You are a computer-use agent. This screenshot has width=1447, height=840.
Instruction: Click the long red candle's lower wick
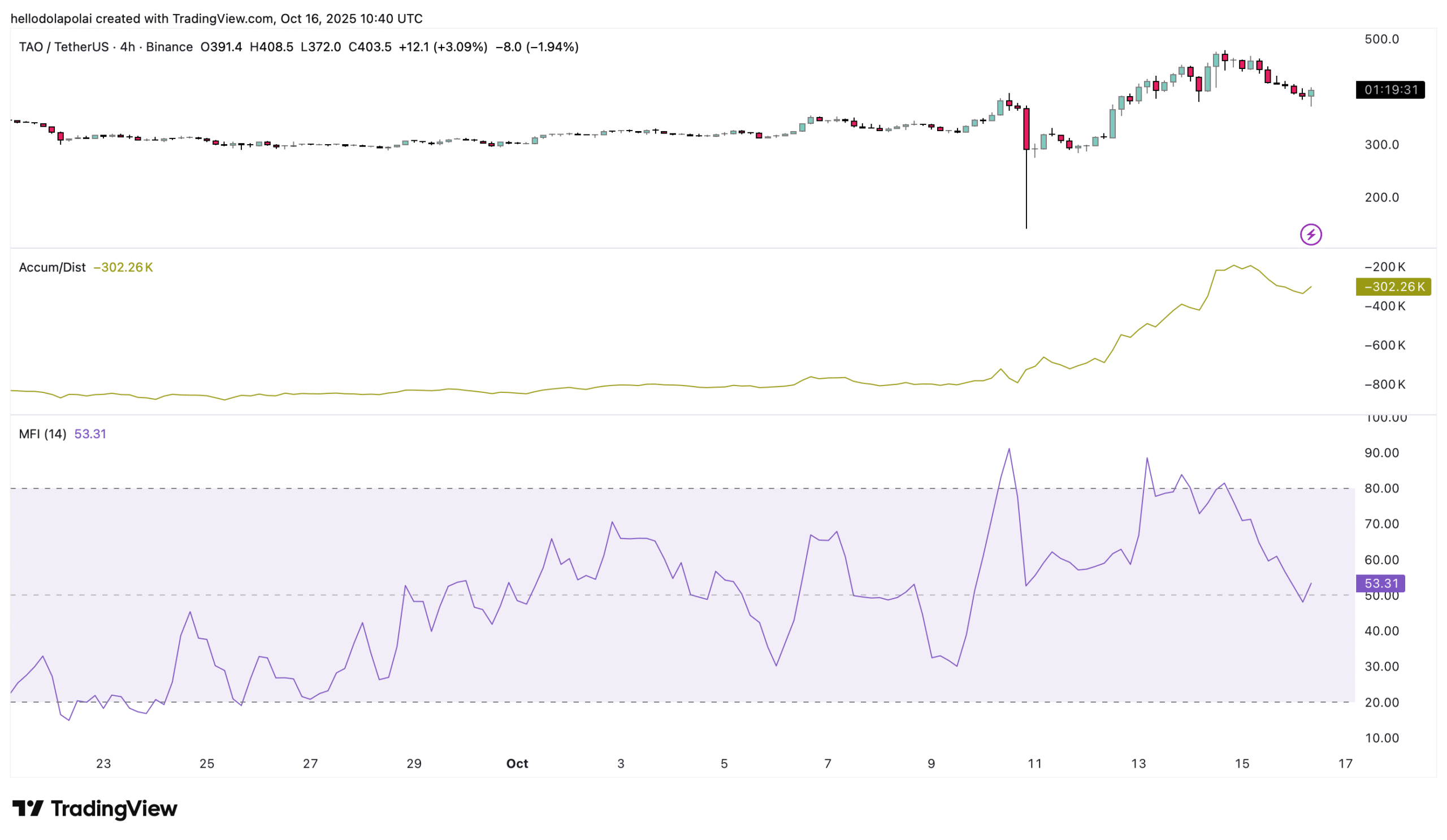[x=1026, y=189]
